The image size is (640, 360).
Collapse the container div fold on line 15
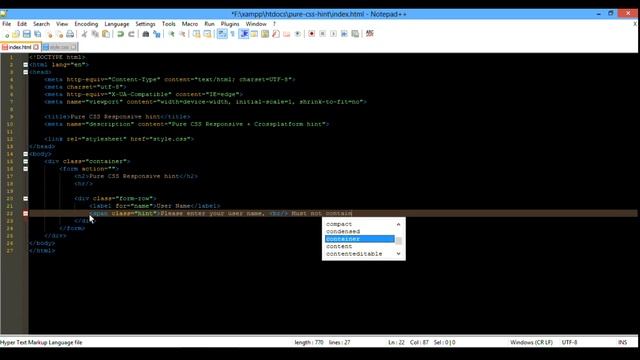pos(25,161)
